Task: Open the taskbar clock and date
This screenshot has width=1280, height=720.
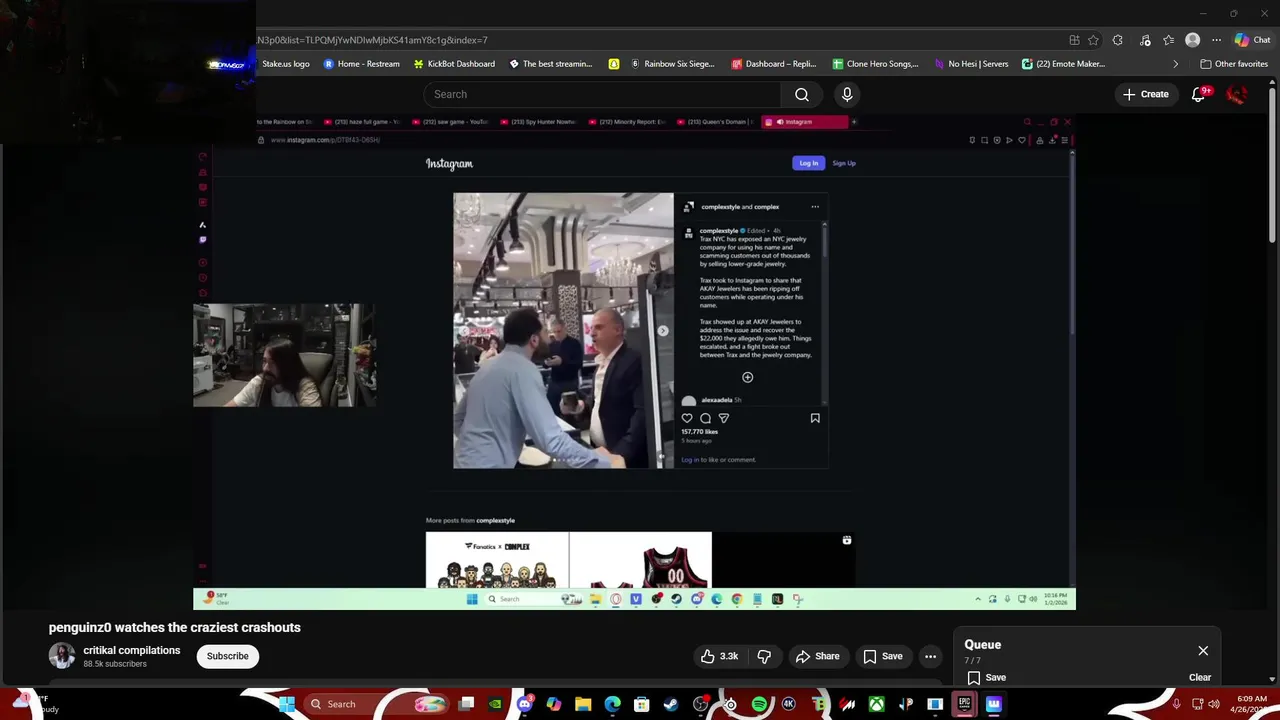Action: [1251, 704]
